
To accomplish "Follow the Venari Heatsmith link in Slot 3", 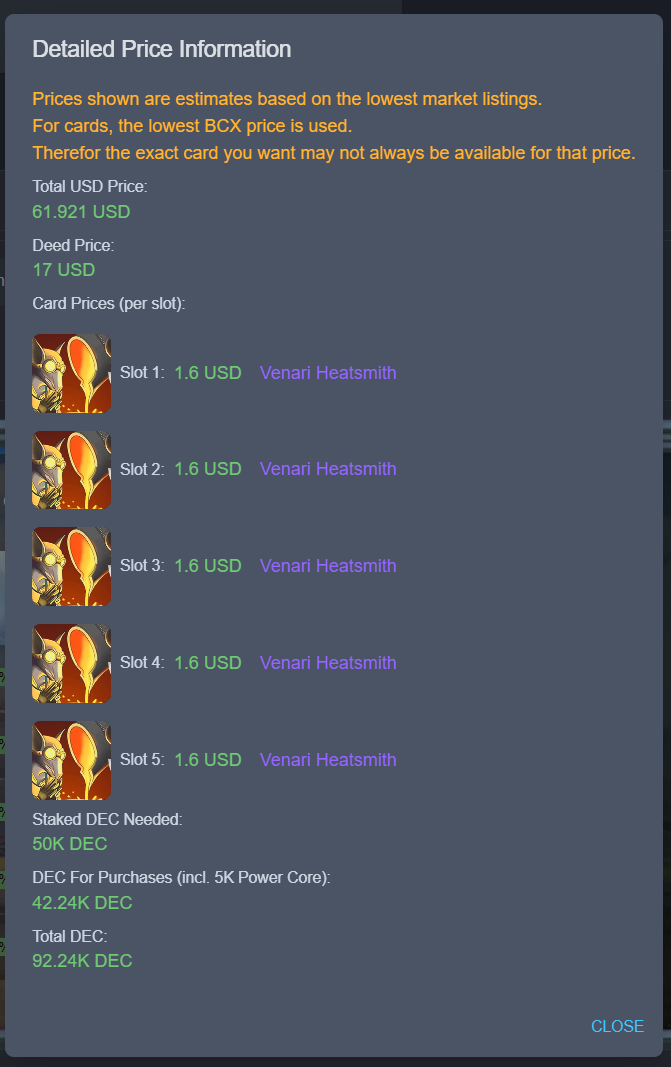I will pos(328,565).
